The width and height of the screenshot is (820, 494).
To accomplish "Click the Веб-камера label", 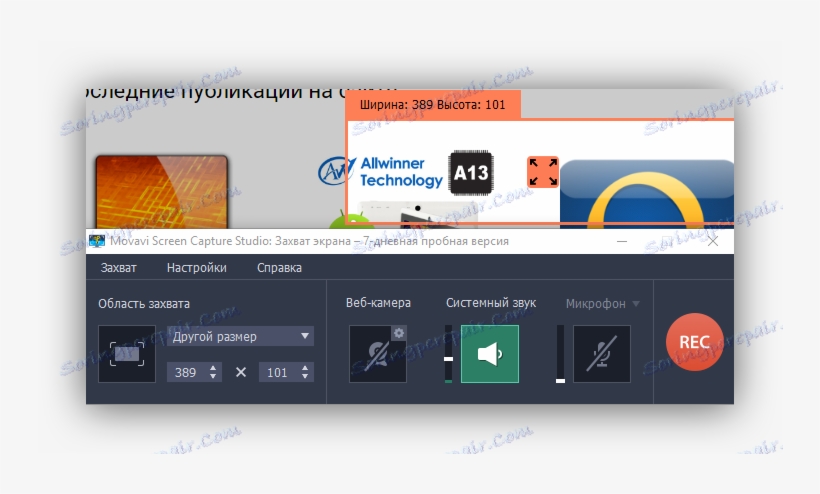I will 378,303.
